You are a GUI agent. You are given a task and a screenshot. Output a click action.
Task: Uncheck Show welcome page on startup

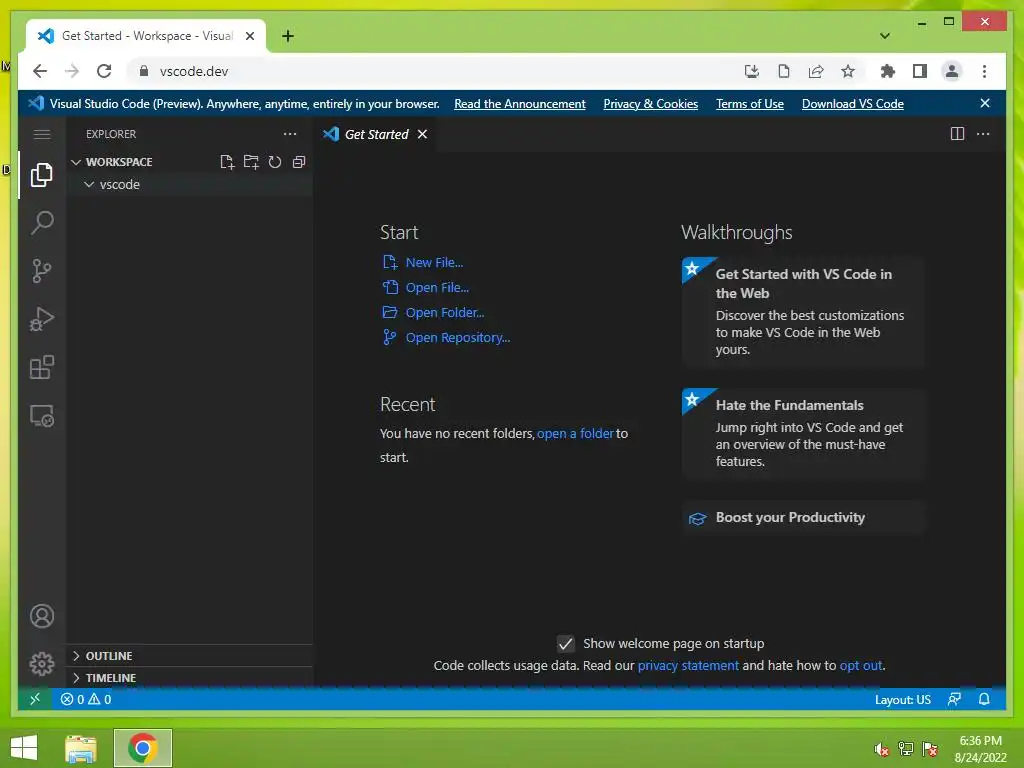566,644
